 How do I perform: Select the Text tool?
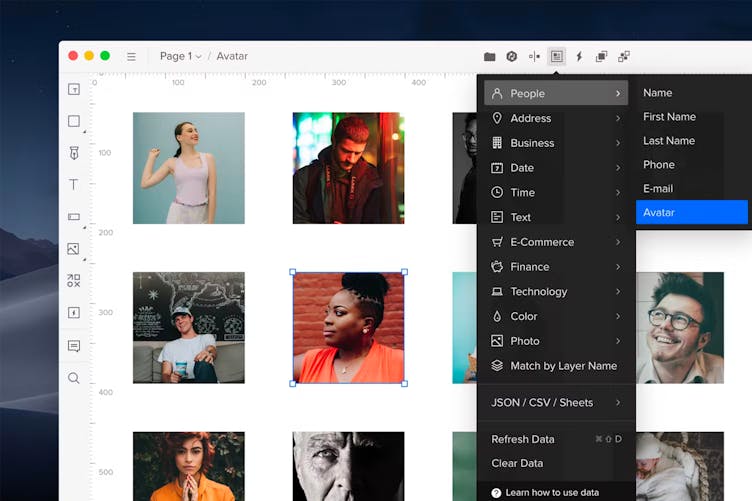pos(73,185)
